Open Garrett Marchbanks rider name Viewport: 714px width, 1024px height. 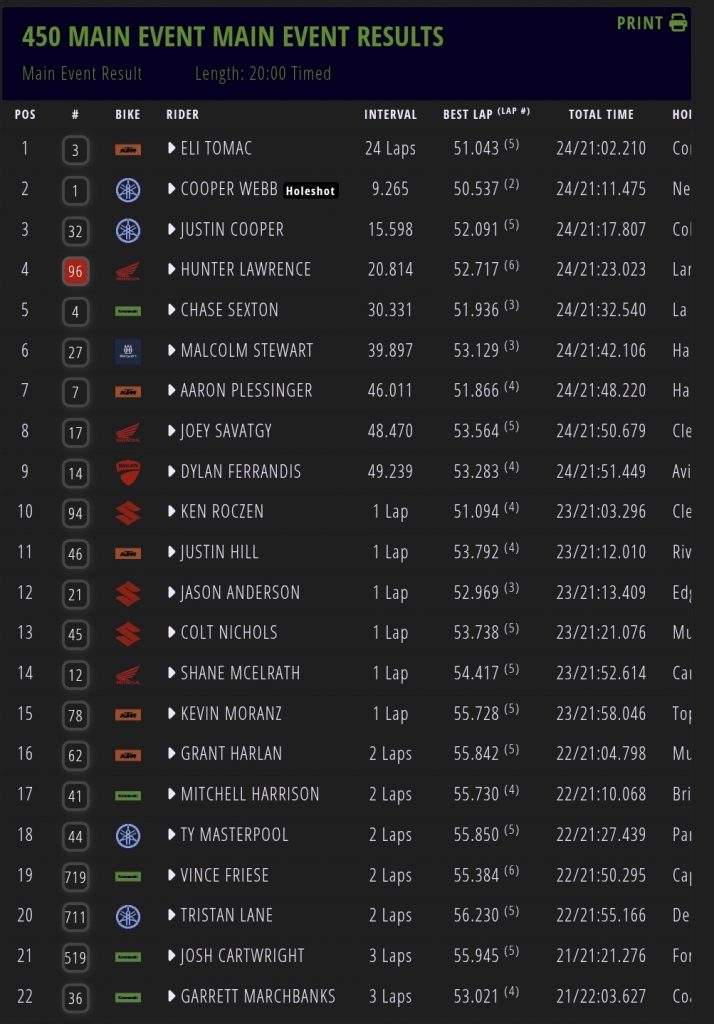point(258,996)
